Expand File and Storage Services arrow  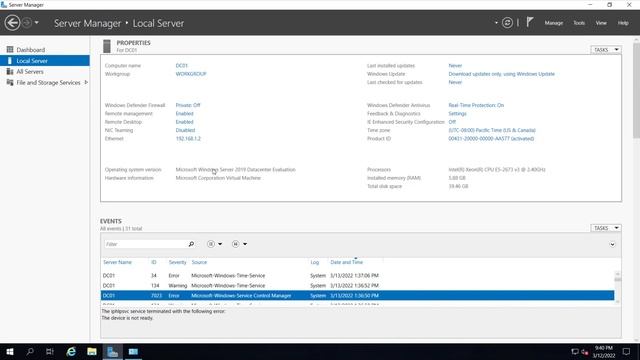[86, 82]
